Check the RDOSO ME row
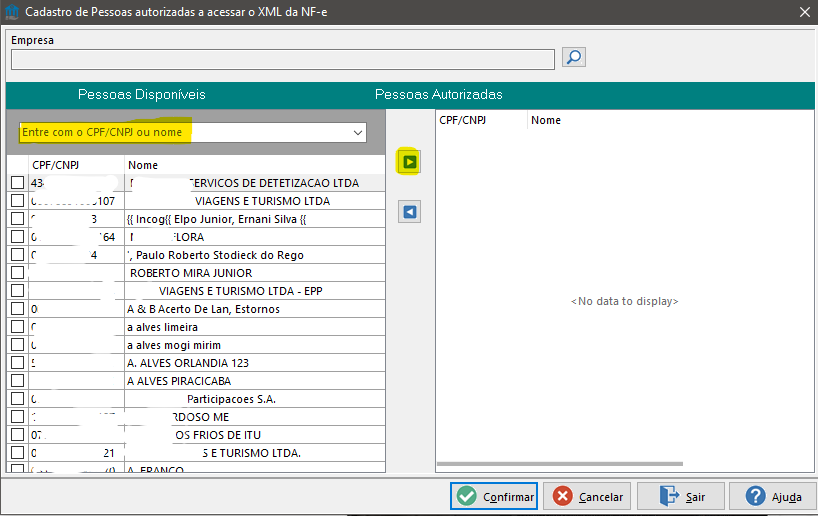Screen dimensions: 818x516 tap(18, 417)
